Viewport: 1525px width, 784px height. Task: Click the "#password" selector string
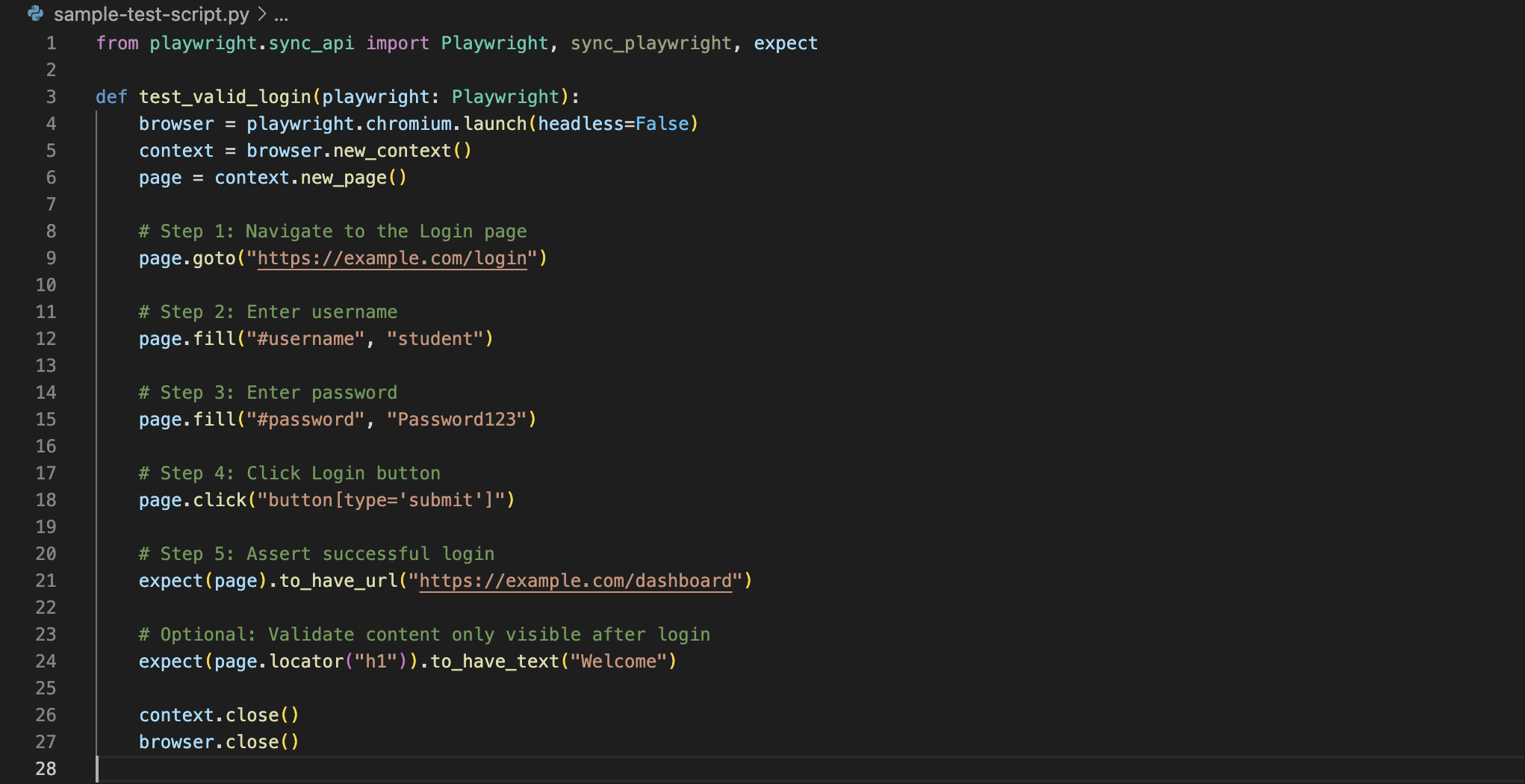point(305,420)
